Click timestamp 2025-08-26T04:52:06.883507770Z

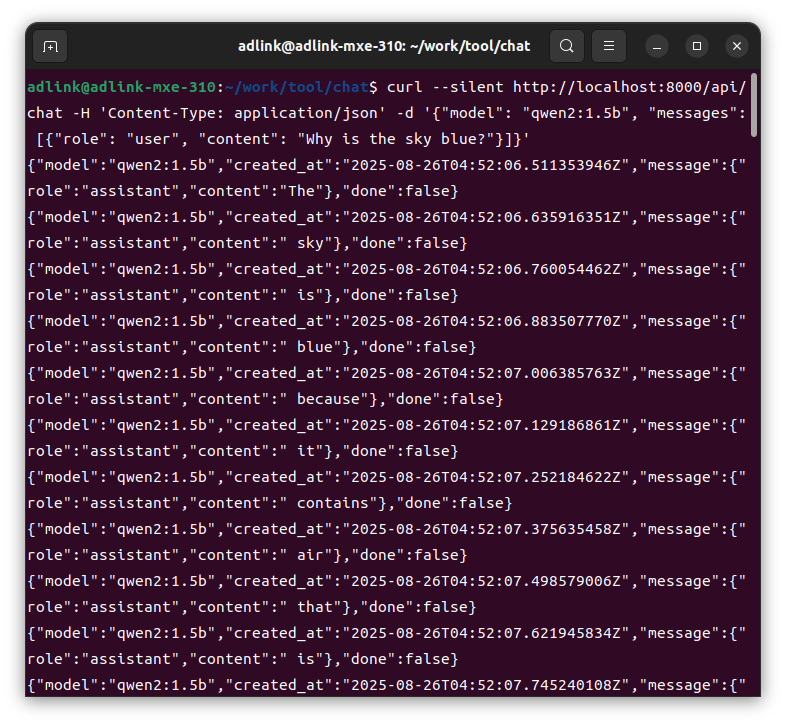click(485, 321)
